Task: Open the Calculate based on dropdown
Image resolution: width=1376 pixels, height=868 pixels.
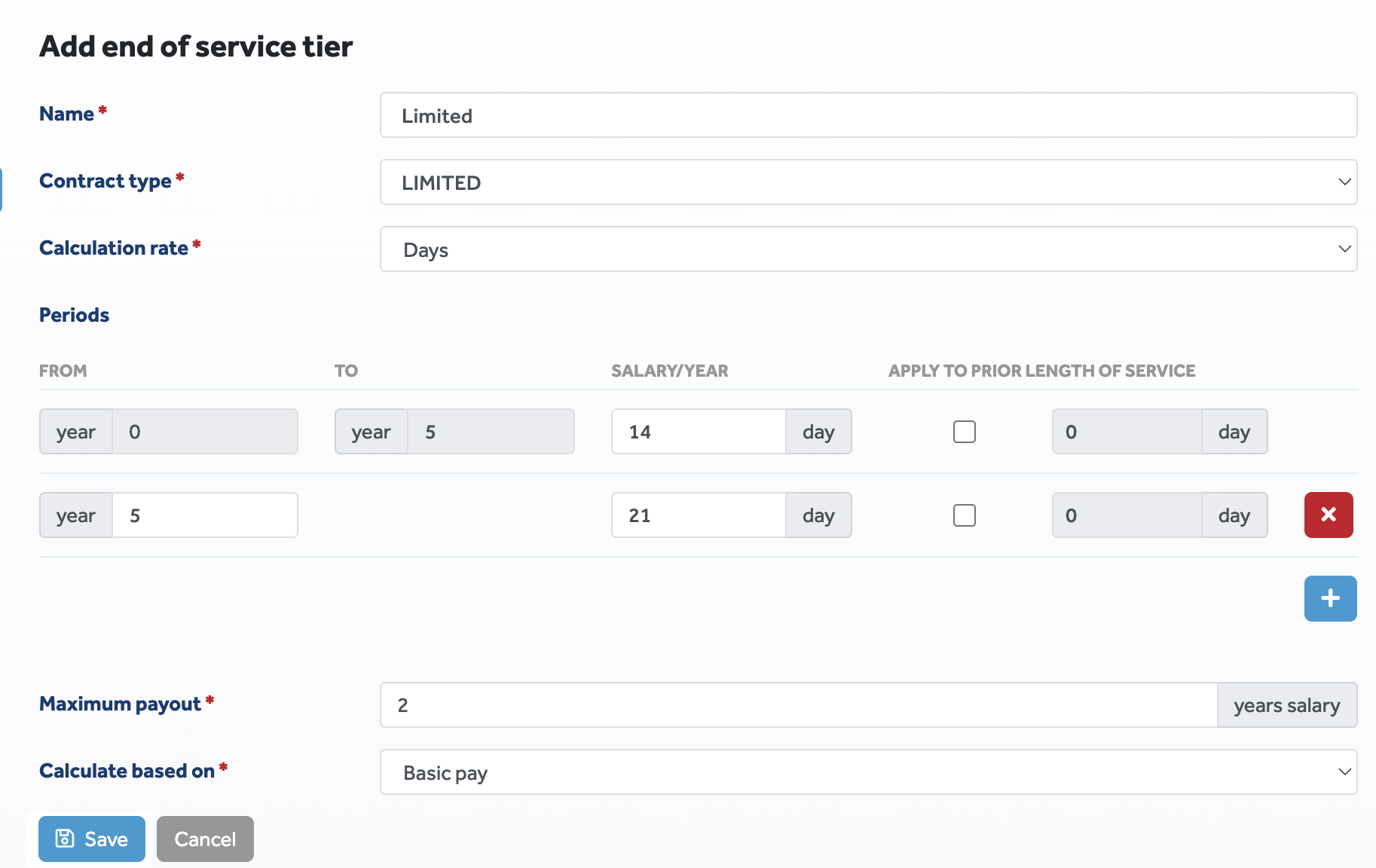Action: tap(868, 772)
